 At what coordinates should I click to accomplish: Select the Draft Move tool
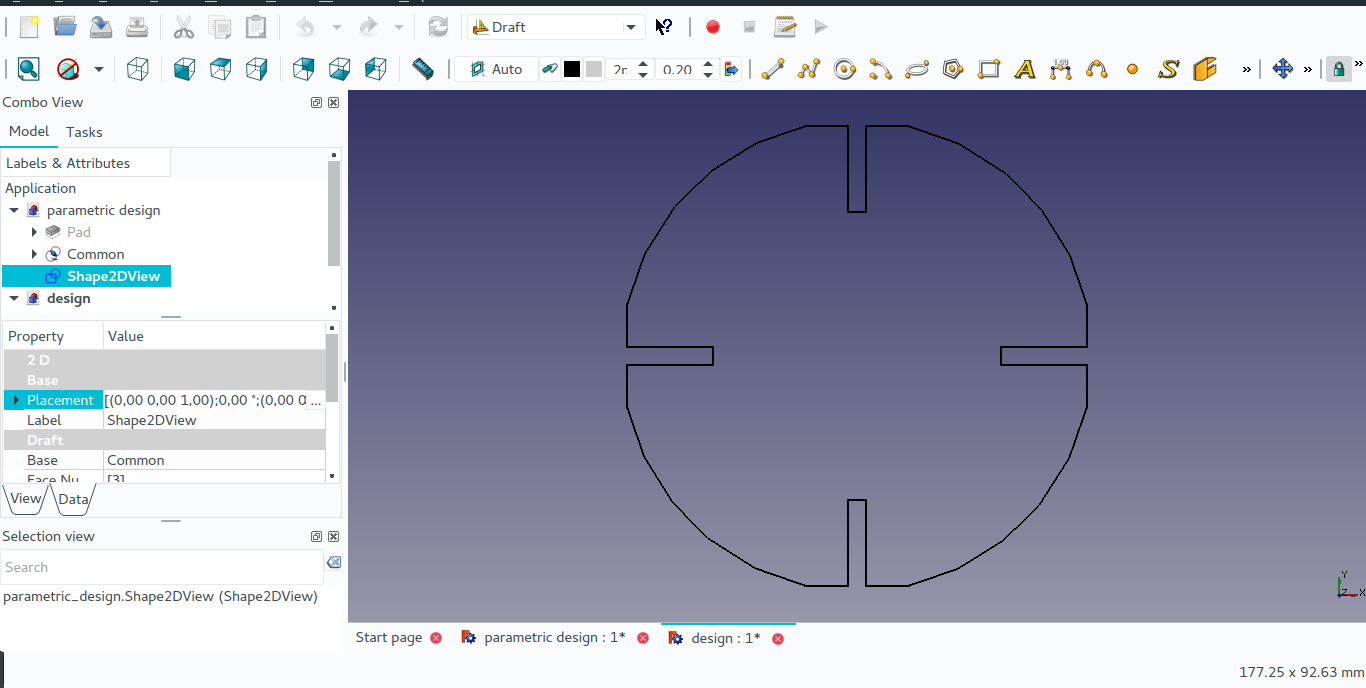[1283, 68]
